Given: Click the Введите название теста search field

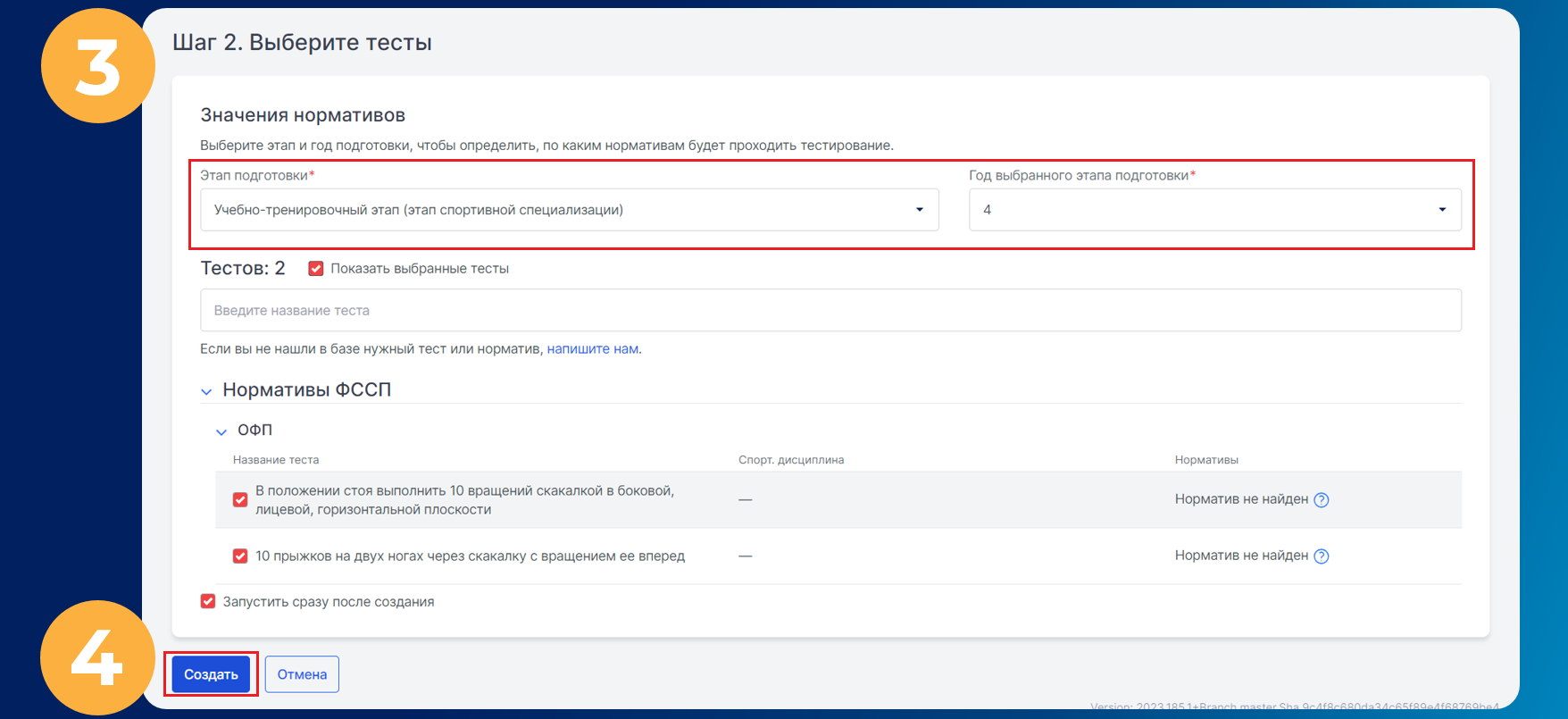Looking at the screenshot, I should point(830,310).
